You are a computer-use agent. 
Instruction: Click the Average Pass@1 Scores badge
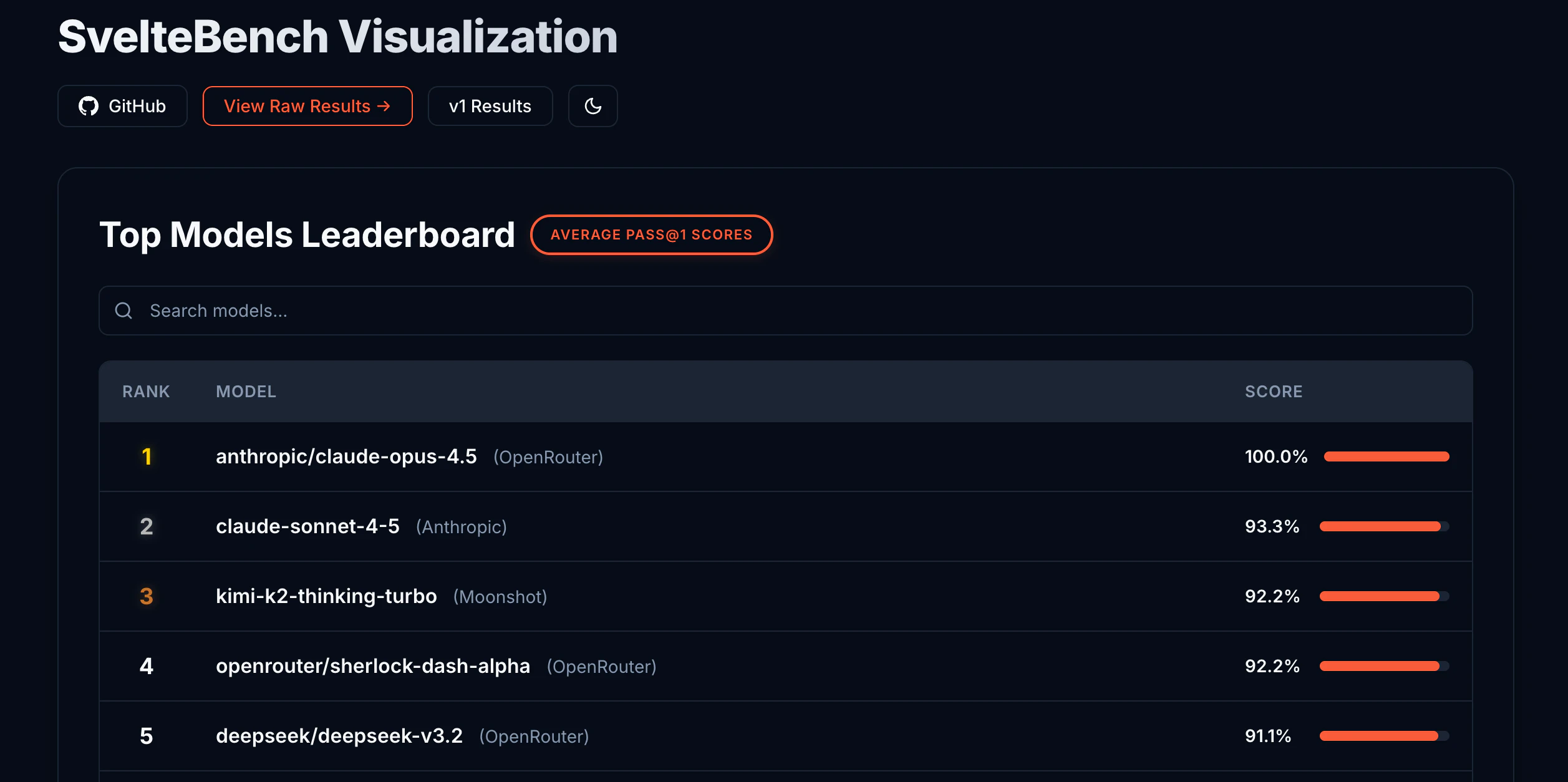point(651,234)
